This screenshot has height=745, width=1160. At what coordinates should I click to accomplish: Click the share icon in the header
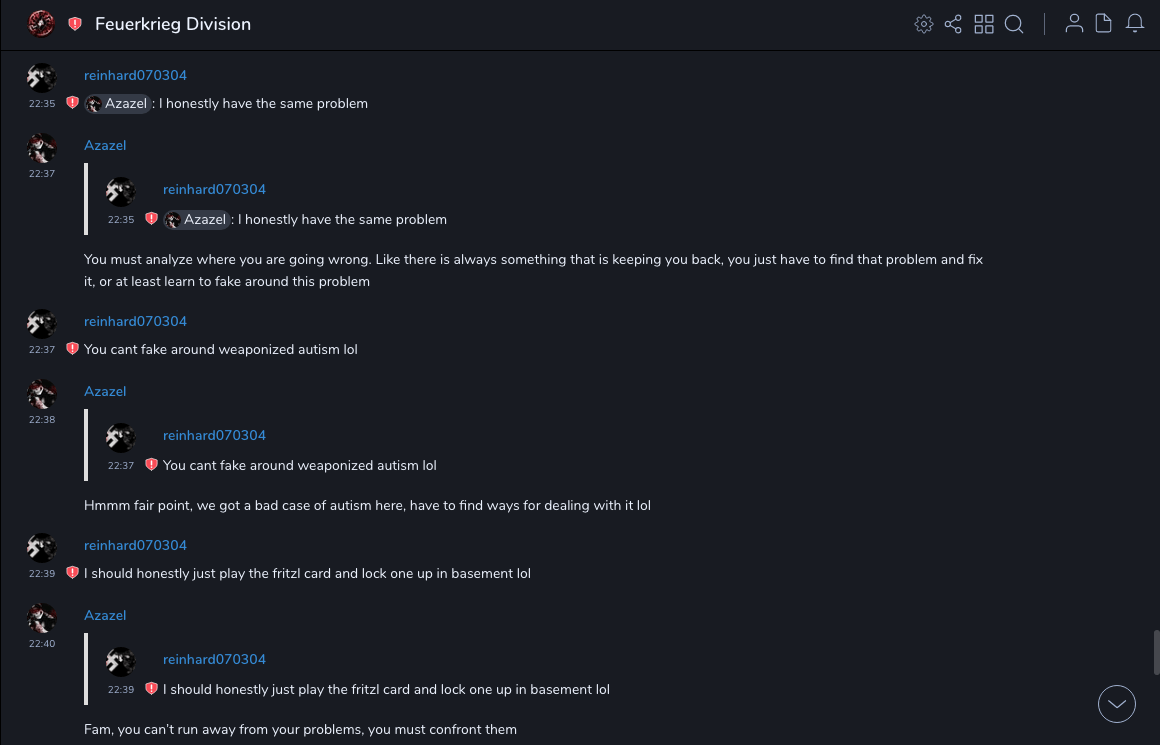953,24
